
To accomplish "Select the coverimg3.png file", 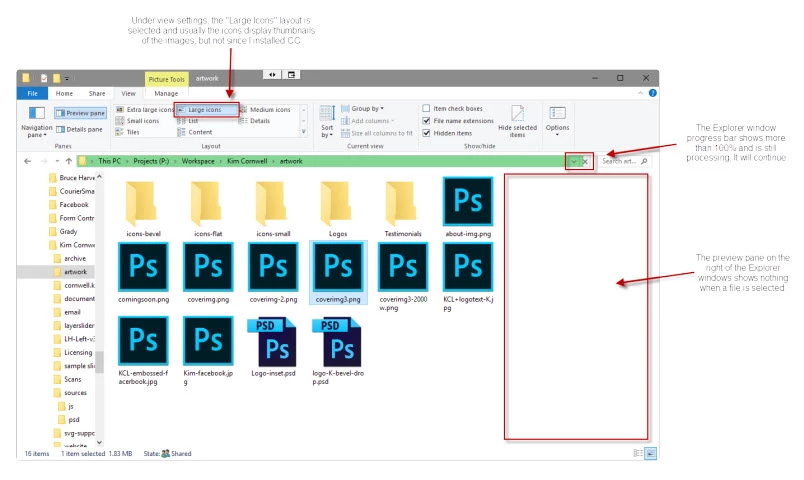I will click(338, 273).
